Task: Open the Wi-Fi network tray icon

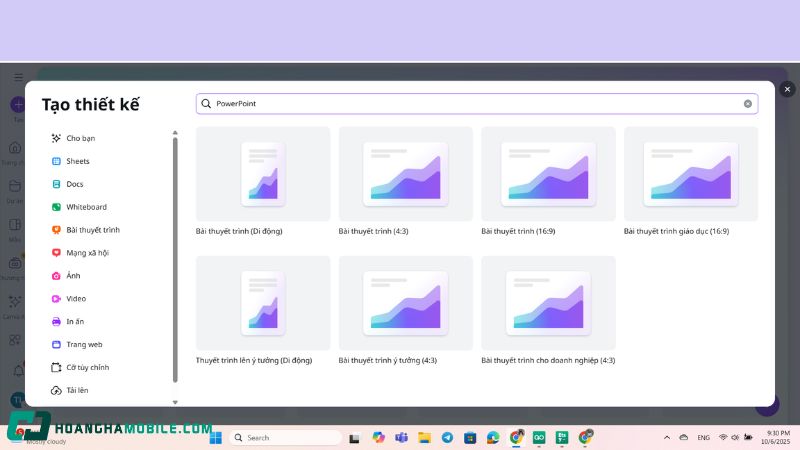Action: [723, 437]
